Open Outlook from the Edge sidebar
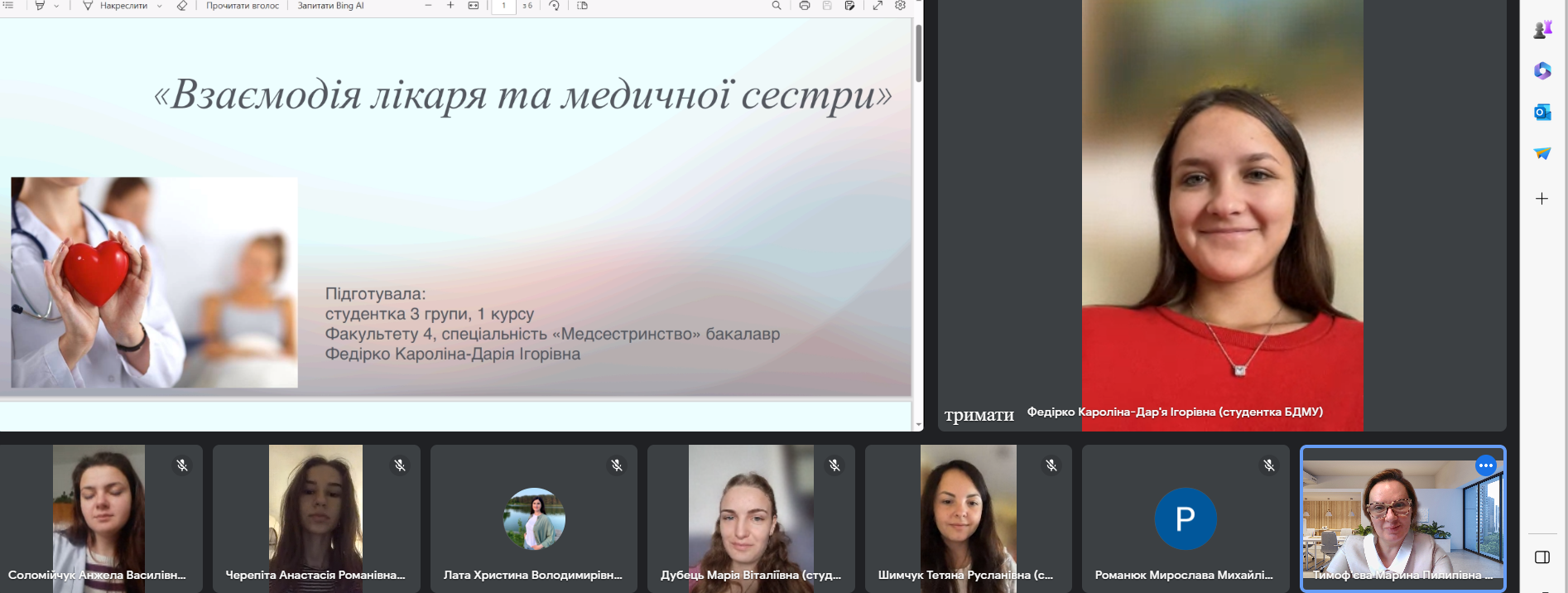This screenshot has height=593, width=1568. coord(1542,112)
